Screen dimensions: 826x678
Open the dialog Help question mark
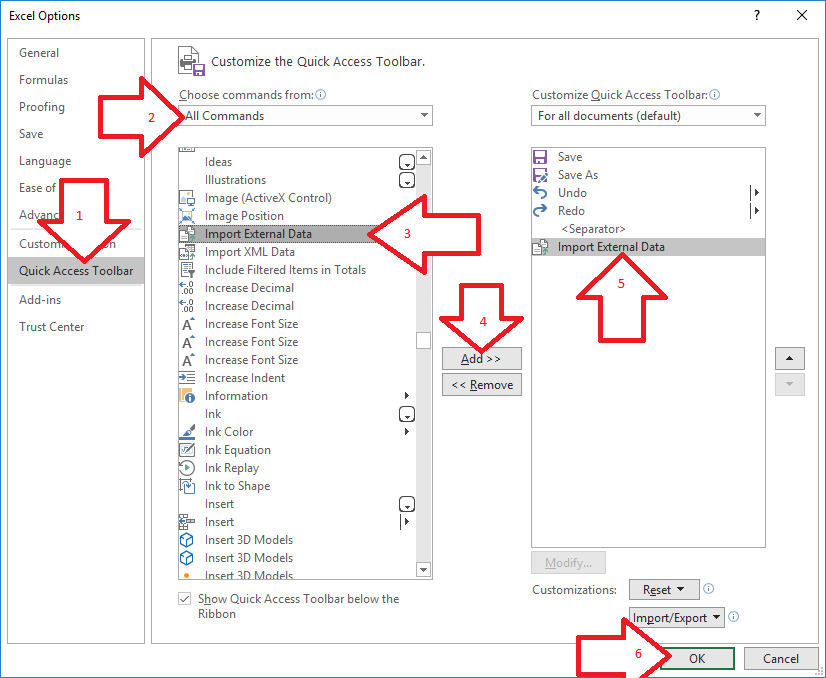[757, 15]
